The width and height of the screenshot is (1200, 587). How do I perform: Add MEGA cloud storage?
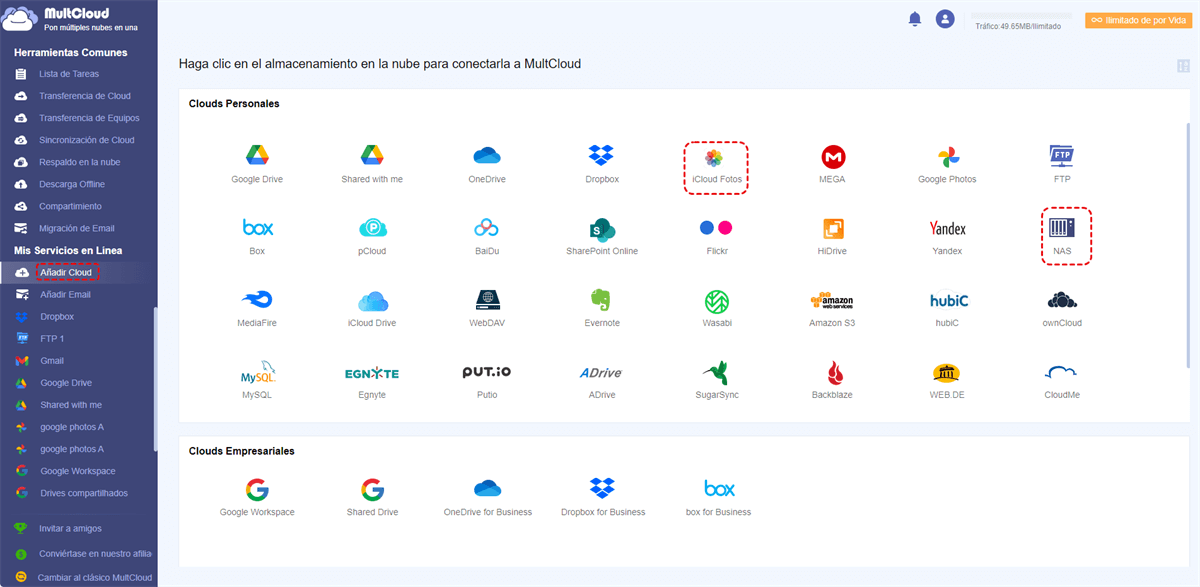[832, 165]
